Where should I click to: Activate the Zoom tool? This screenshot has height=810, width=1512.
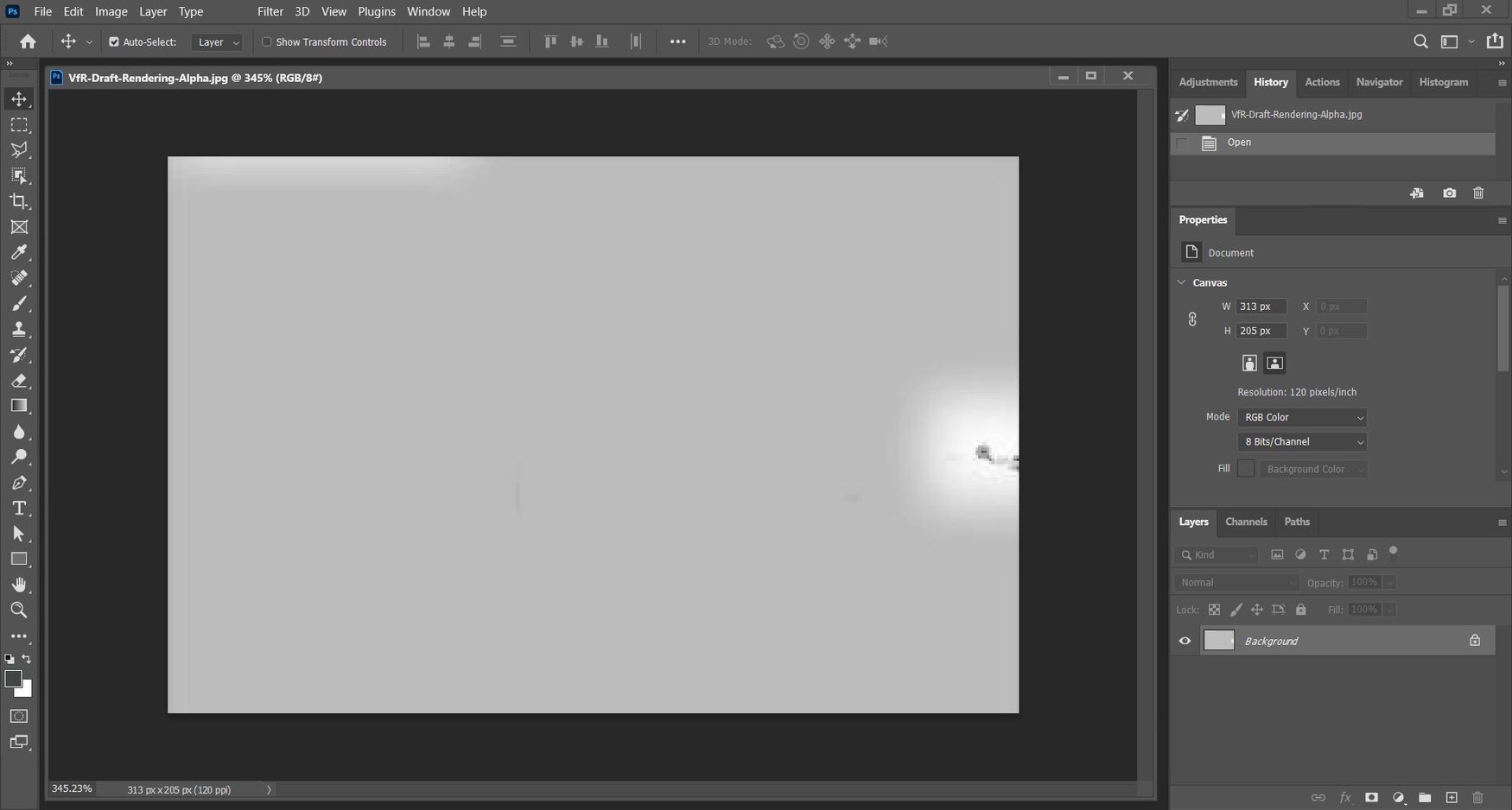click(x=19, y=611)
